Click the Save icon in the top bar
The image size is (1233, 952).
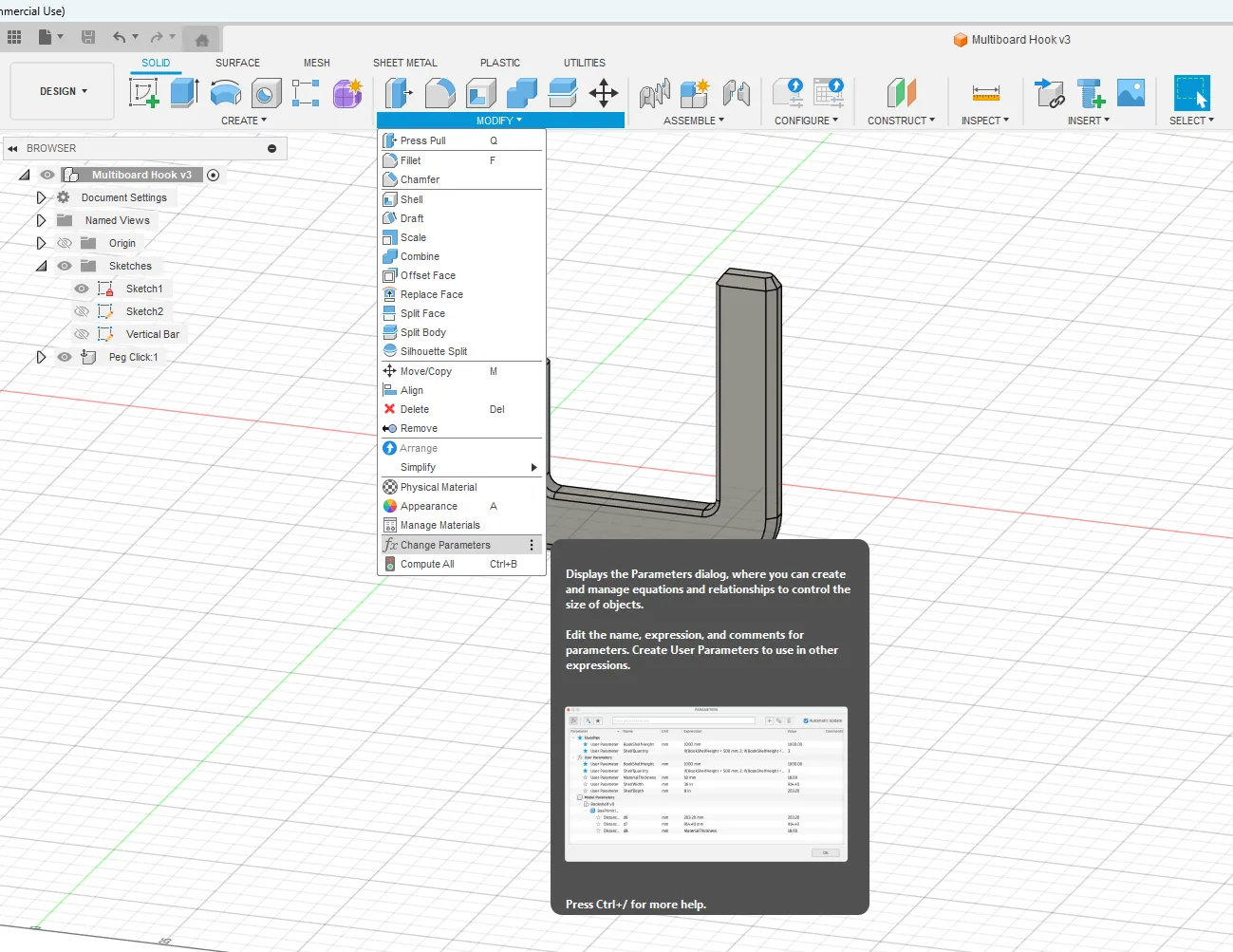tap(88, 37)
